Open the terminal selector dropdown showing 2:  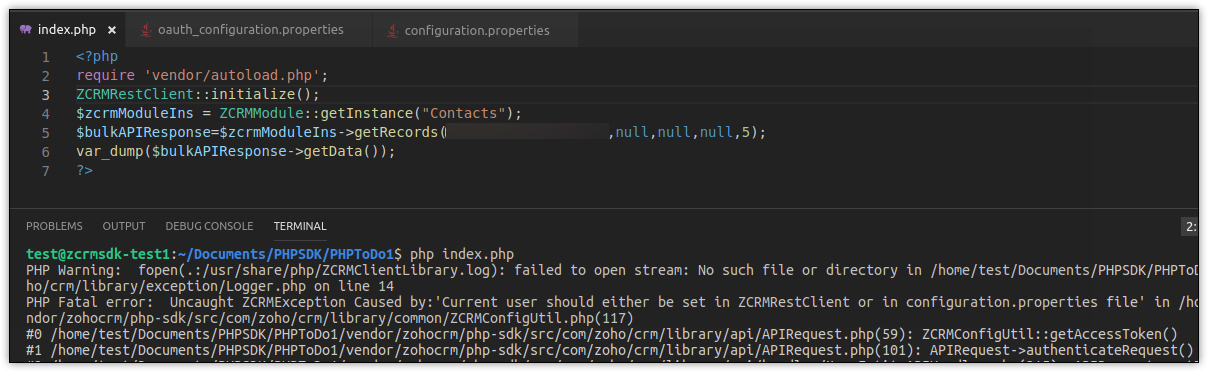pyautogui.click(x=1190, y=227)
